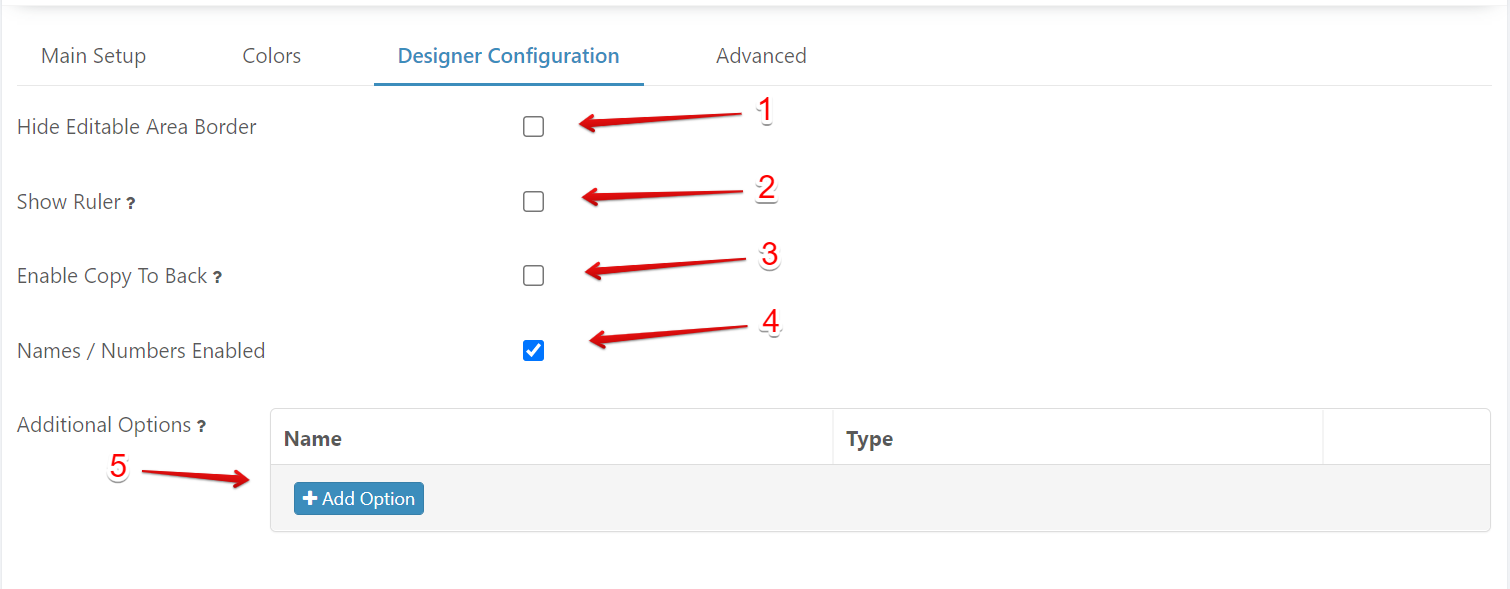Click the Additional Options help question mark
This screenshot has width=1510, height=589.
201,427
